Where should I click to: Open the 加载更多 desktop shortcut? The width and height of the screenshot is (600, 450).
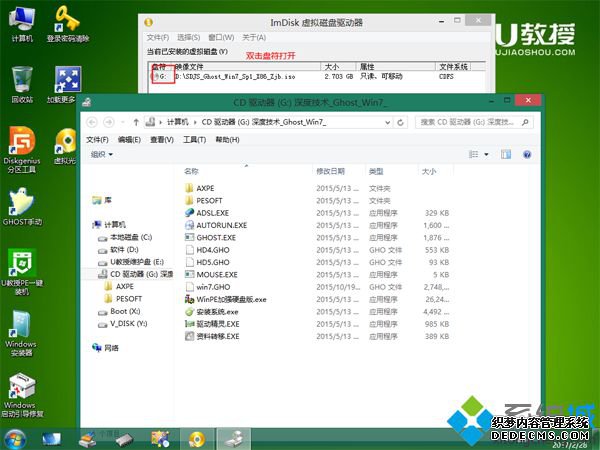(x=65, y=85)
